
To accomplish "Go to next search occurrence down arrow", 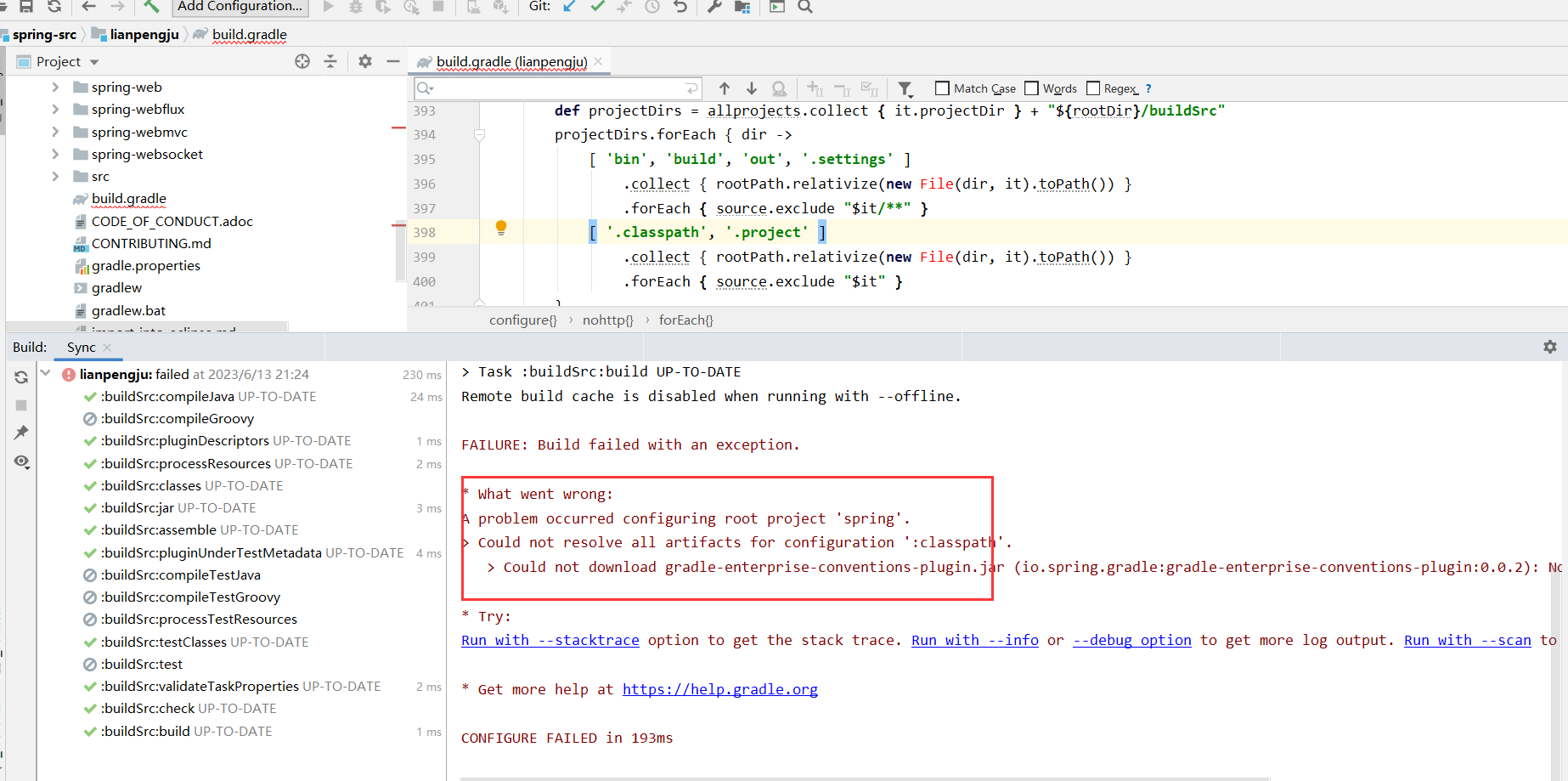I will 752,88.
